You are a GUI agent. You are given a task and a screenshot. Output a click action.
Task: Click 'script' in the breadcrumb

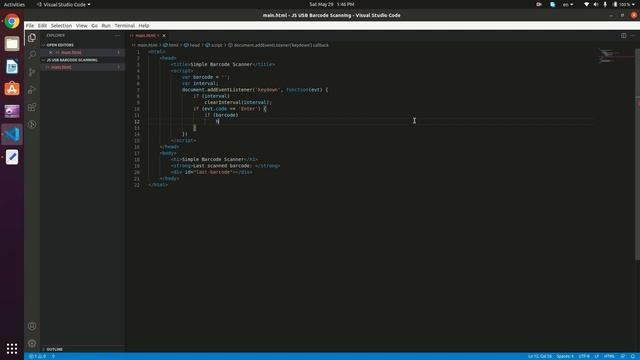214,45
